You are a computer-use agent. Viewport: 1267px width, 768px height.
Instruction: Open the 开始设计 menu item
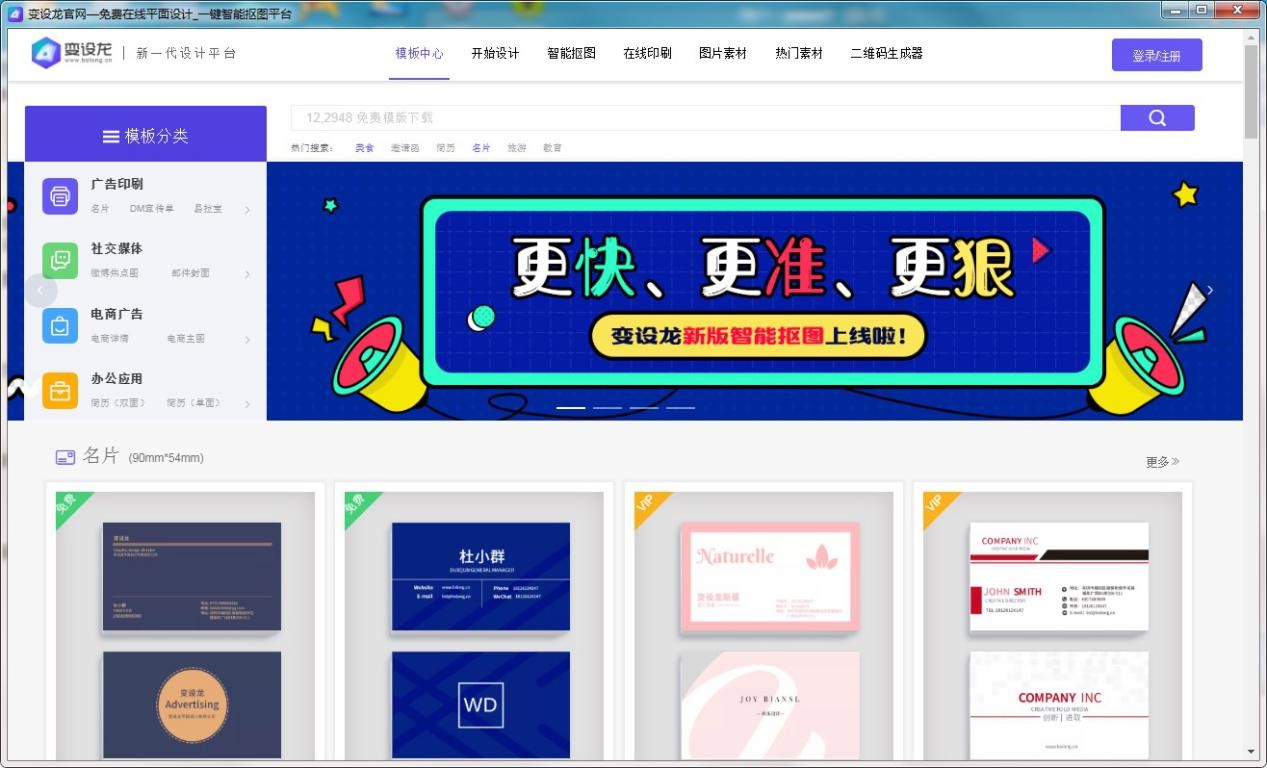(x=495, y=54)
